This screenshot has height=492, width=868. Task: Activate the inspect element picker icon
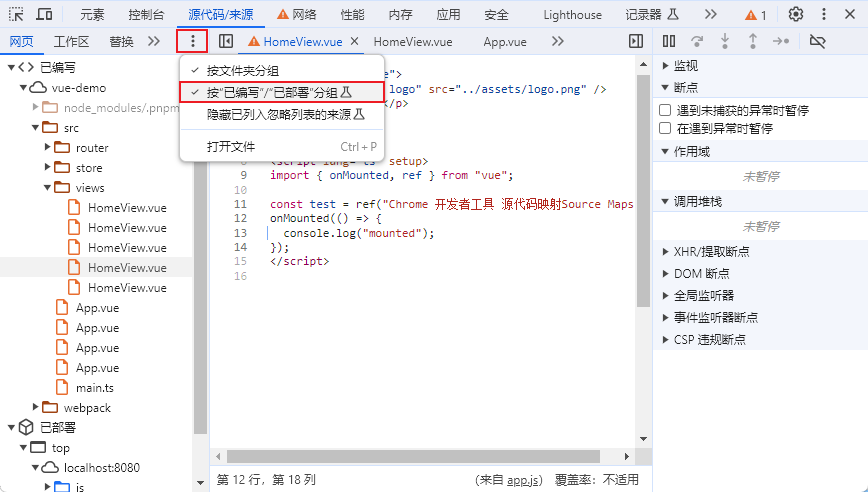16,14
